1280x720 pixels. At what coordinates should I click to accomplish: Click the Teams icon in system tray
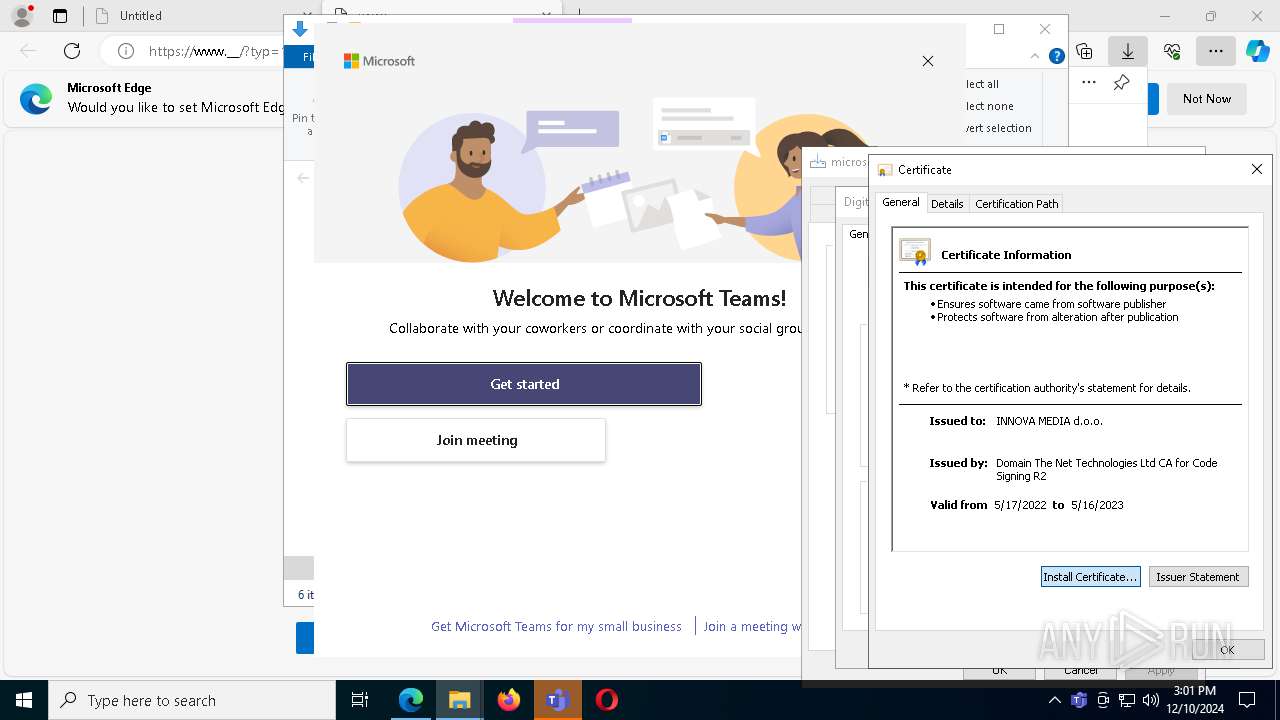tap(1078, 700)
